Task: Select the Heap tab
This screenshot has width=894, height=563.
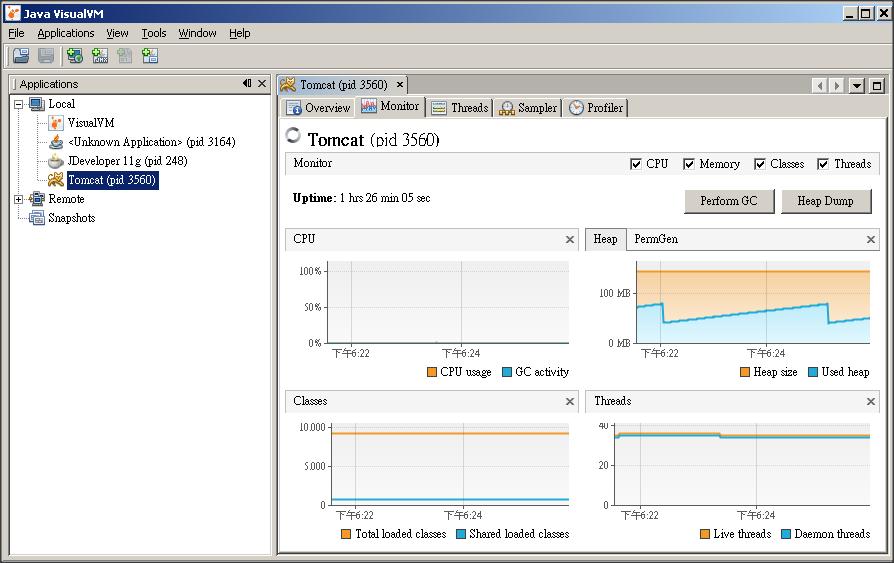Action: pyautogui.click(x=605, y=239)
